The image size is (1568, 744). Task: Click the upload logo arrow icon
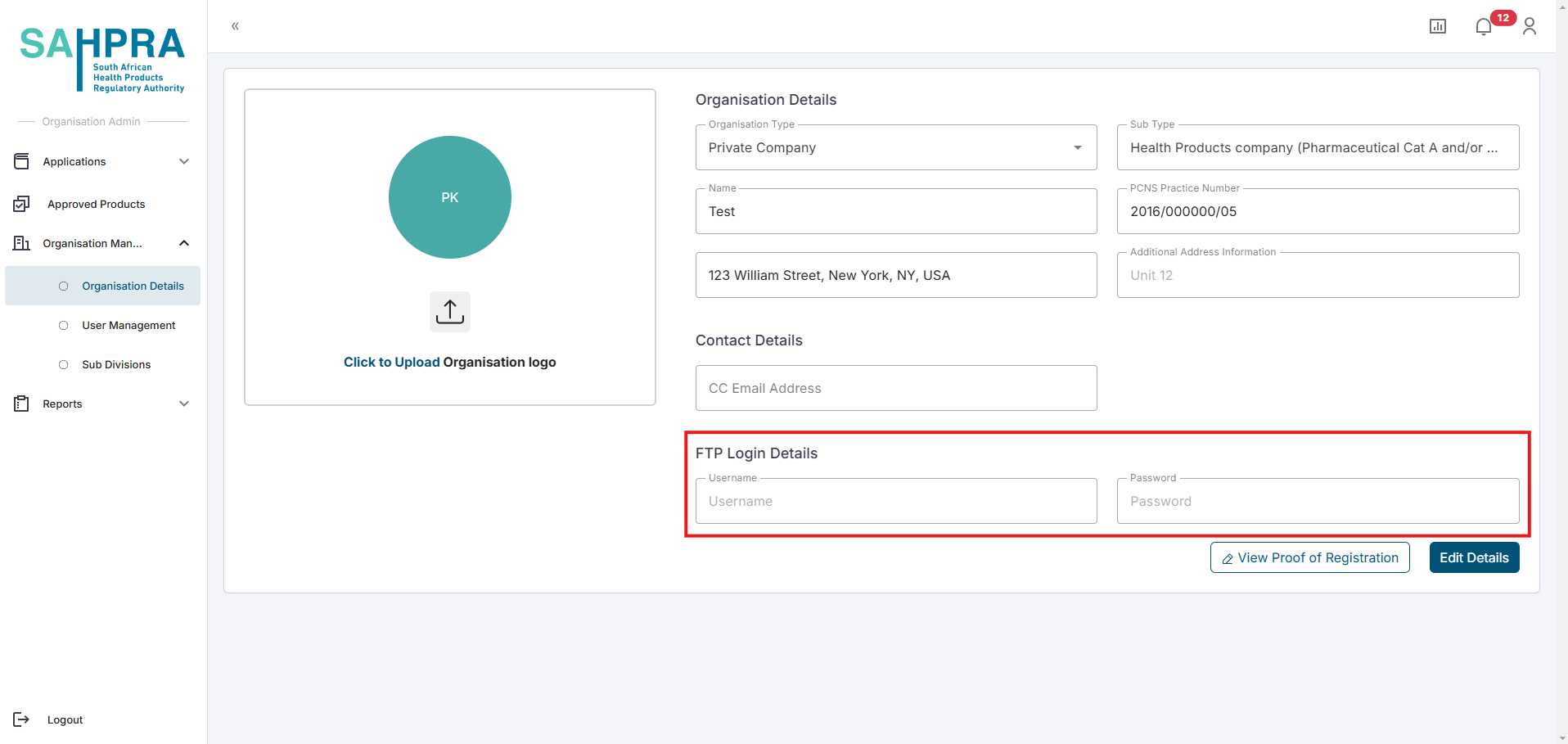(x=449, y=312)
